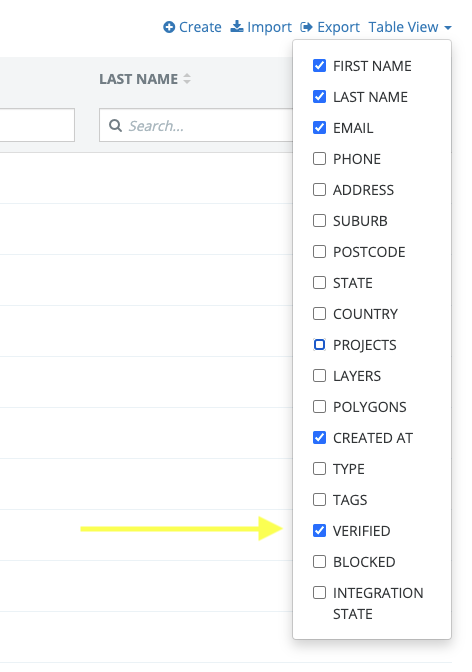This screenshot has width=472, height=672.
Task: Check the PROJECTS column checkbox
Action: click(319, 345)
